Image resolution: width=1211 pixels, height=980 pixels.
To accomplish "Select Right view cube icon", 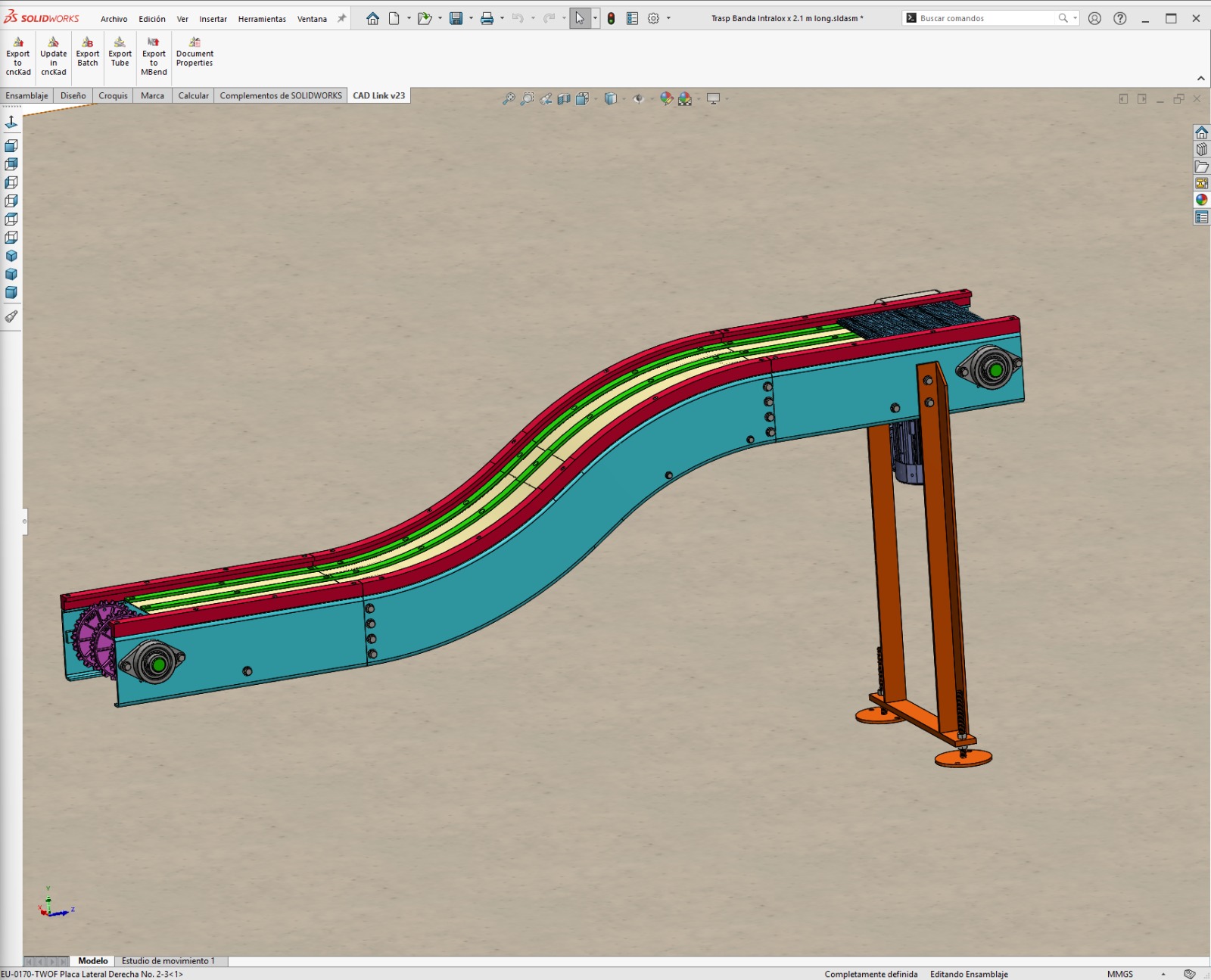I will [x=11, y=201].
